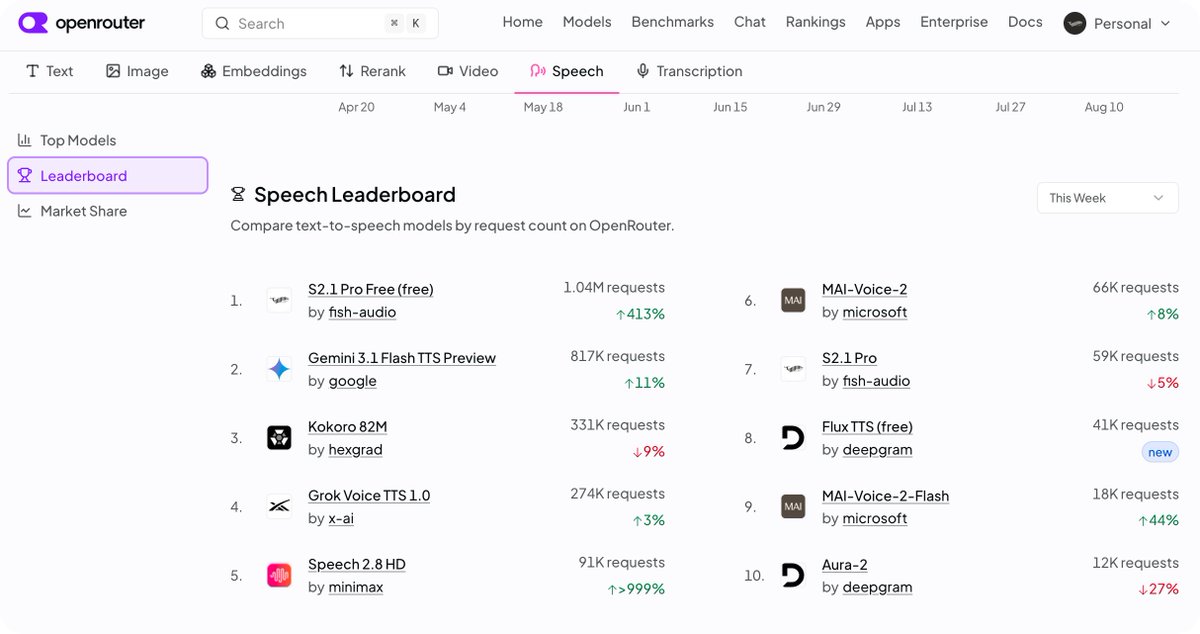Open the Video modality tab
Viewport: 1200px width, 634px height.
tap(468, 71)
